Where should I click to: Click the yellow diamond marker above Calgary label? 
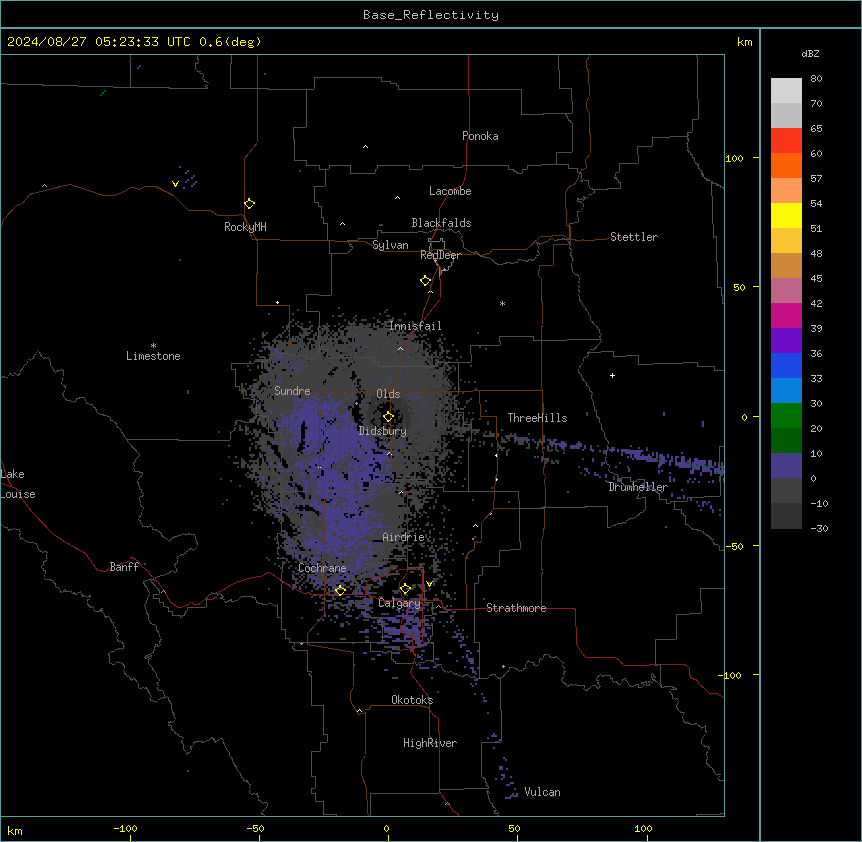[x=405, y=589]
